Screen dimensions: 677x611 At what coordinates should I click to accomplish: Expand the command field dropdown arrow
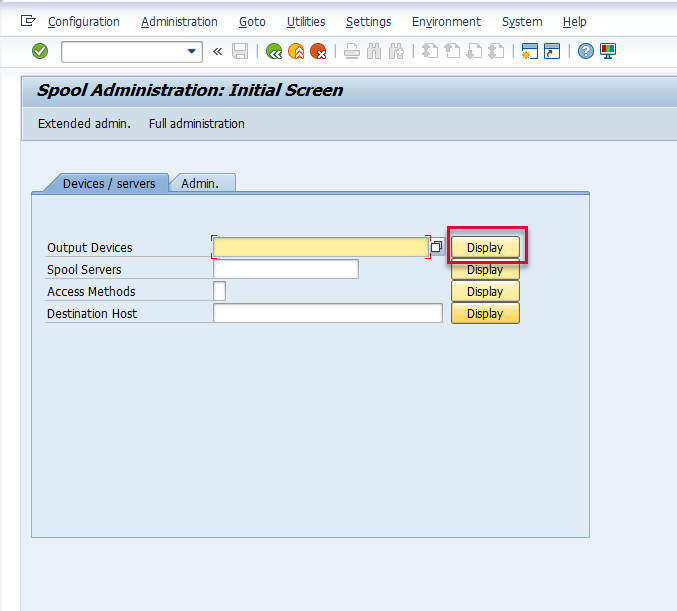193,51
